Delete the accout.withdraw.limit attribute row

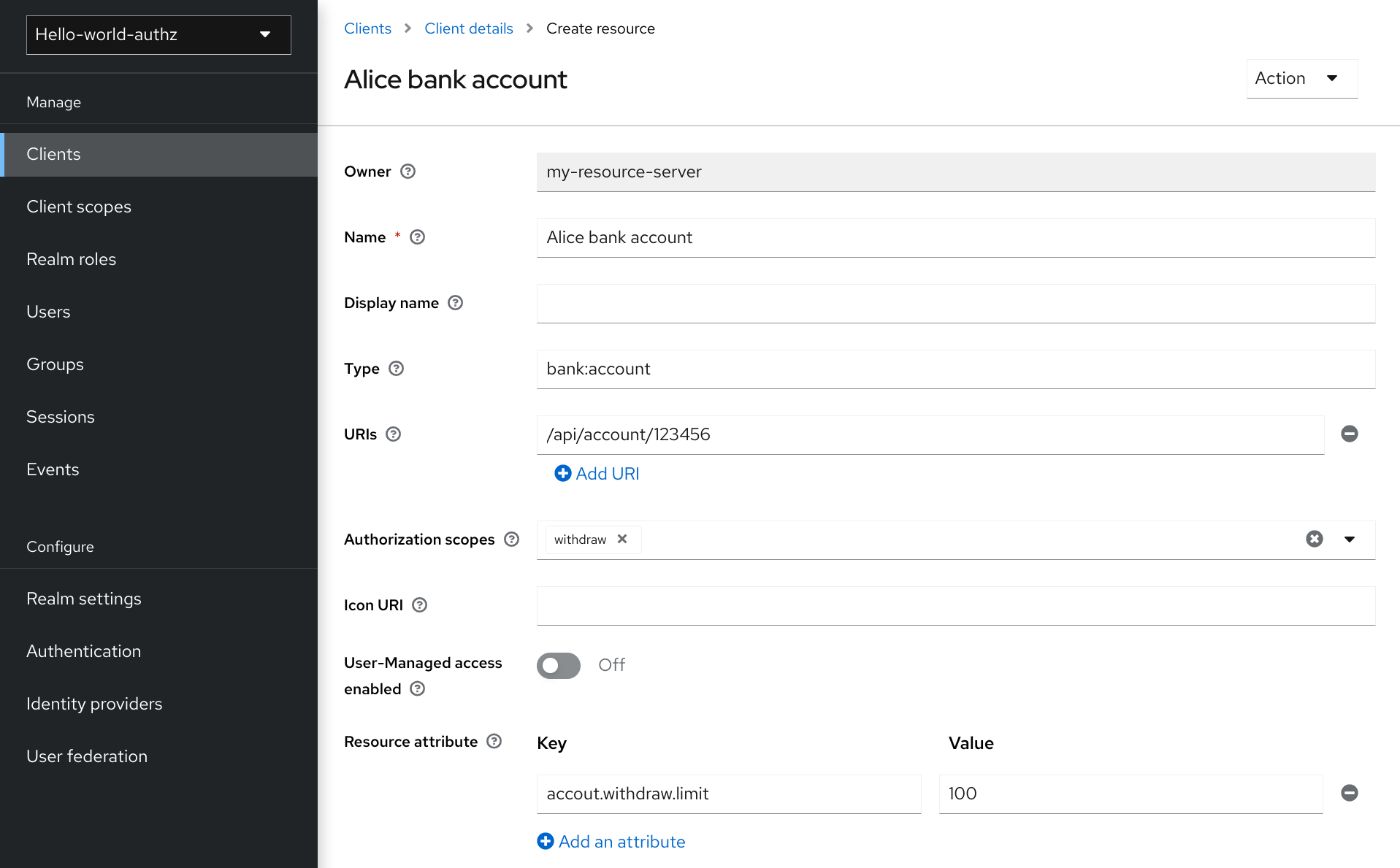click(x=1349, y=794)
